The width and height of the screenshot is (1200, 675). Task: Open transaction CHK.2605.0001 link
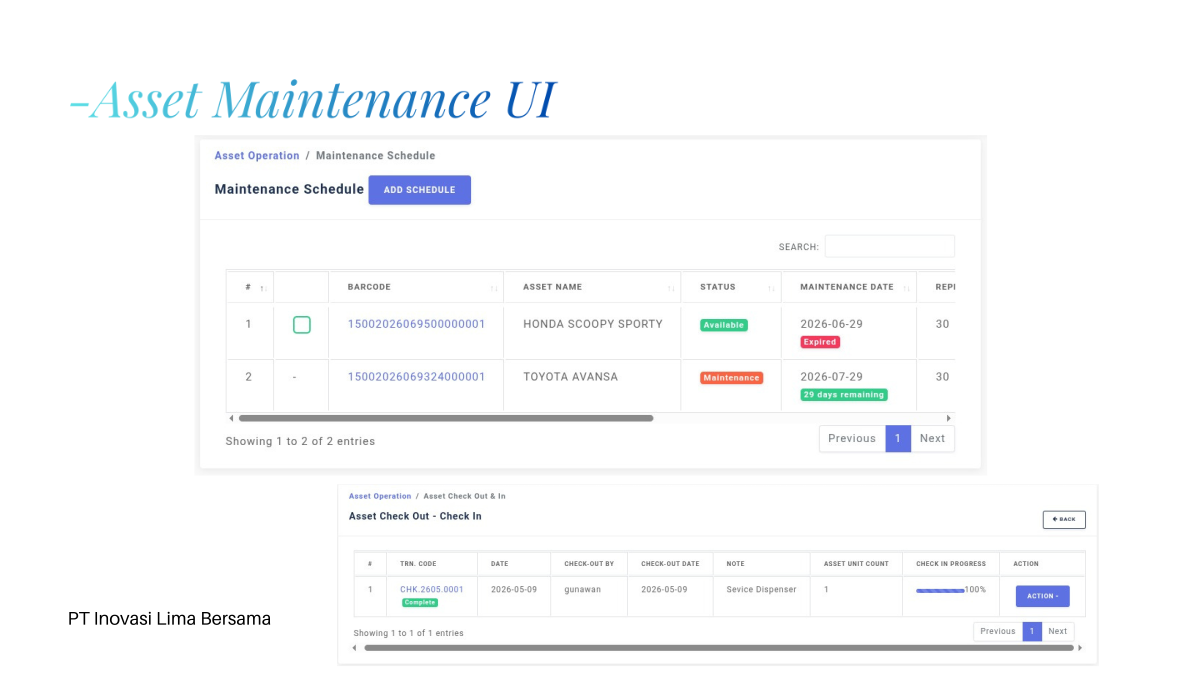click(432, 589)
